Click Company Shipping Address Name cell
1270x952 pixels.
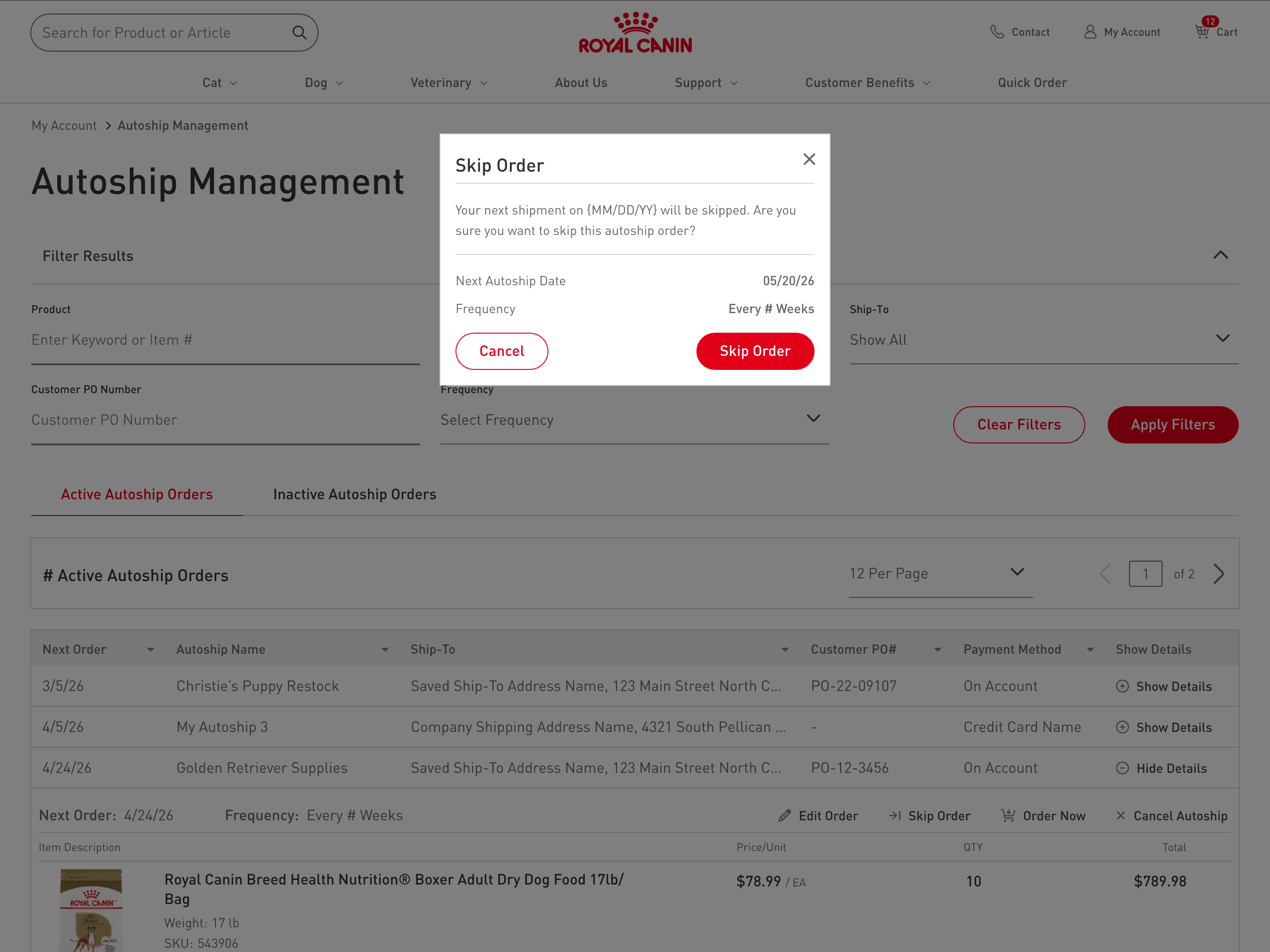(x=598, y=727)
